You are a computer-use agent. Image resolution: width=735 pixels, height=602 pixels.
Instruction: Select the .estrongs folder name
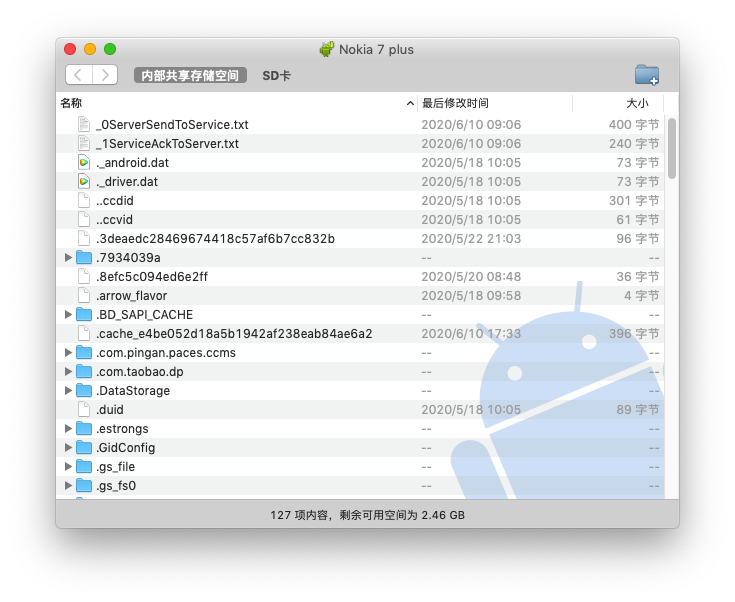(x=122, y=429)
